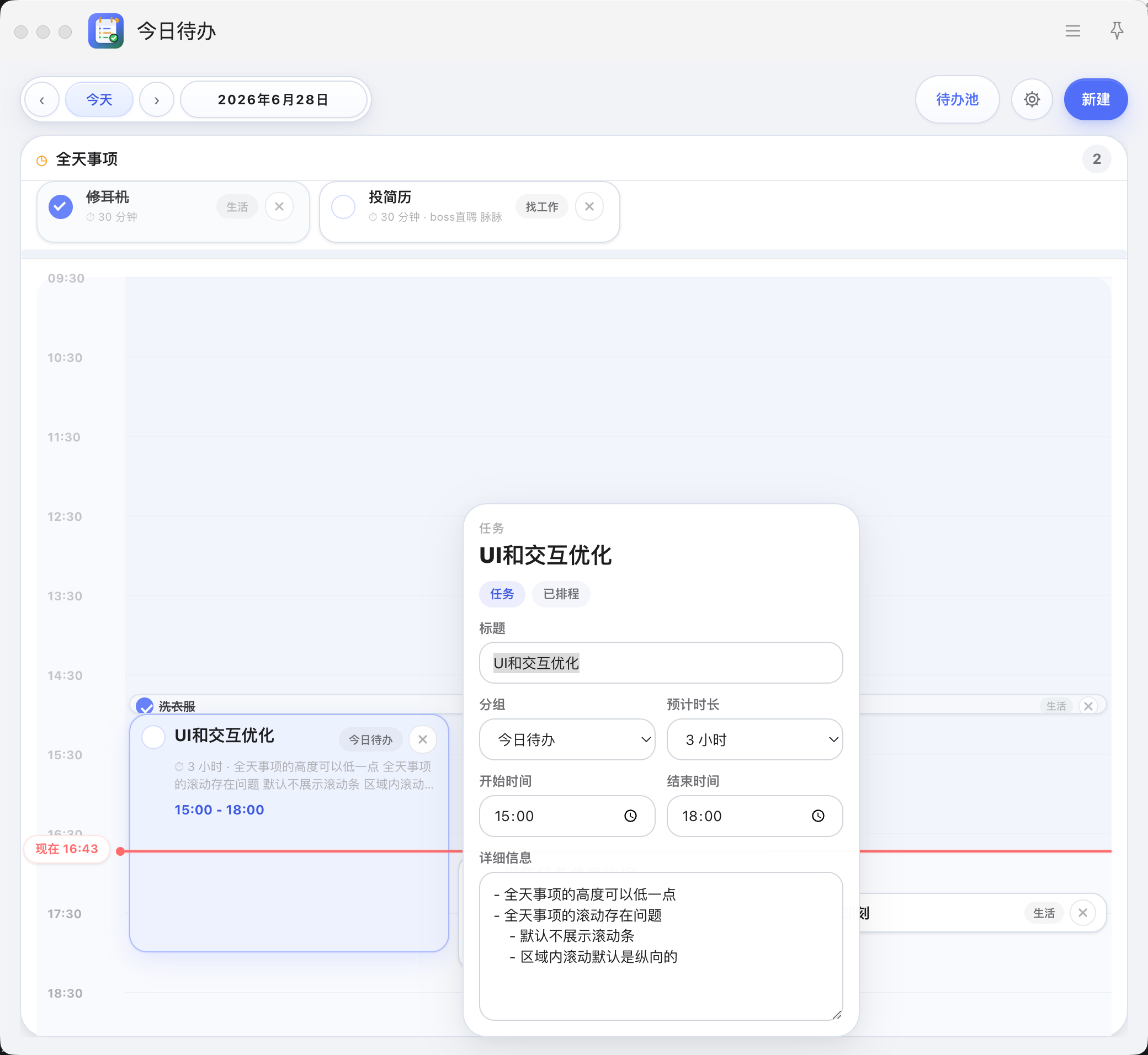
Task: Open the hamburger menu in title bar
Action: pyautogui.click(x=1072, y=31)
